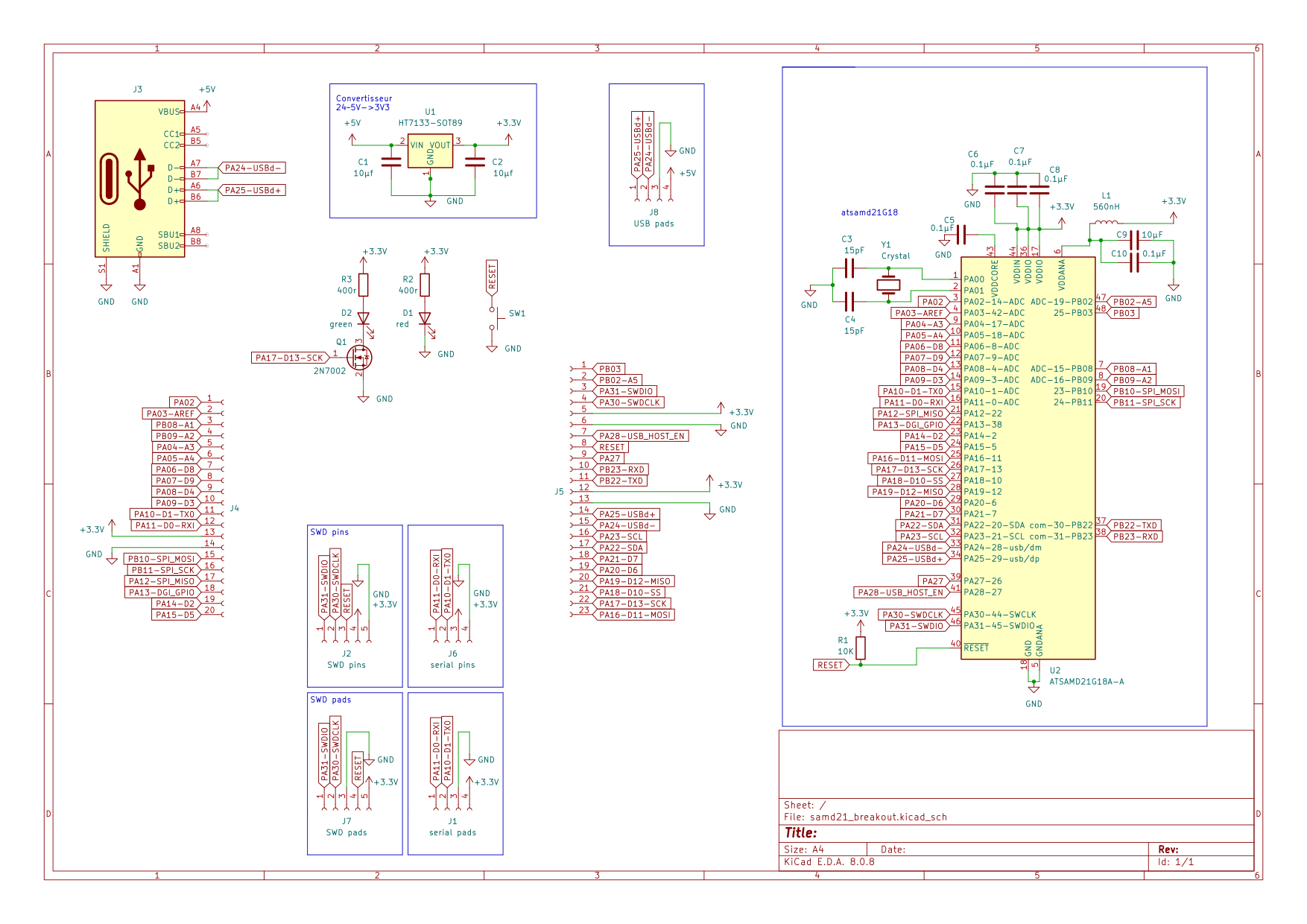The height and width of the screenshot is (924, 1307).
Task: Click the J5 connector reference label
Action: [560, 492]
